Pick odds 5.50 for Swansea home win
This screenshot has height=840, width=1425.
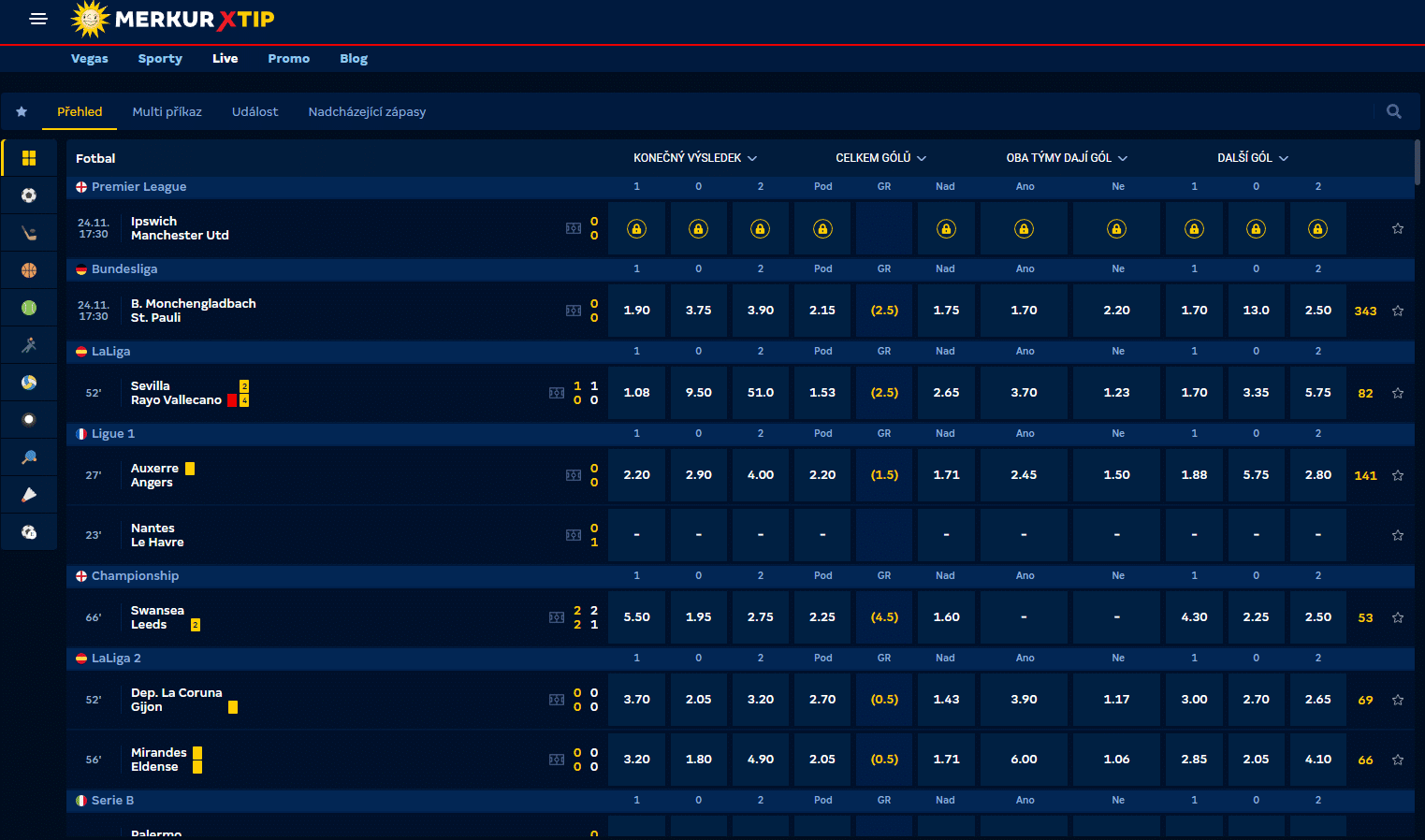(x=637, y=617)
